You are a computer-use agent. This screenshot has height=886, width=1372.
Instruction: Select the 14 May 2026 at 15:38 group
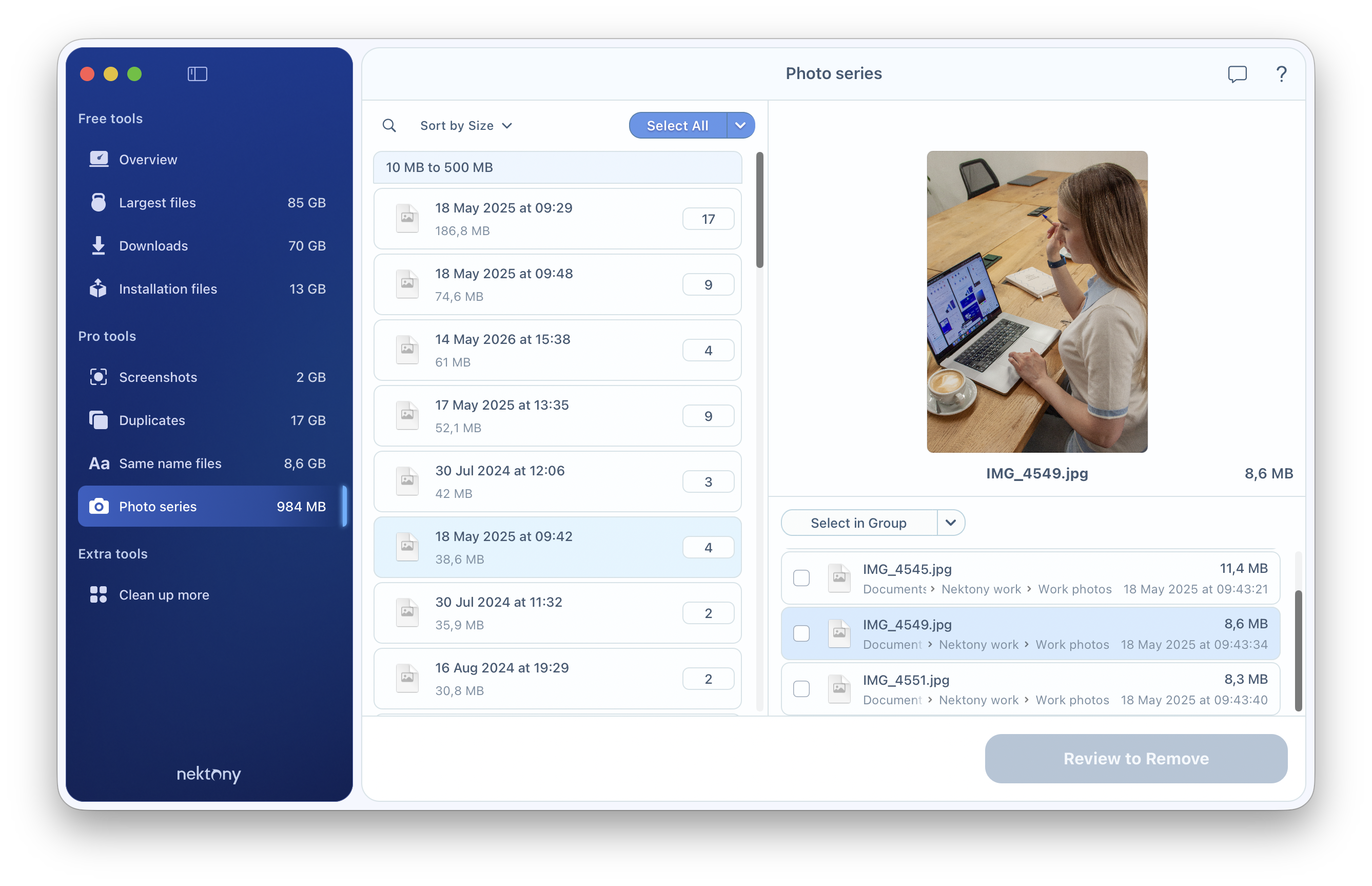point(557,350)
